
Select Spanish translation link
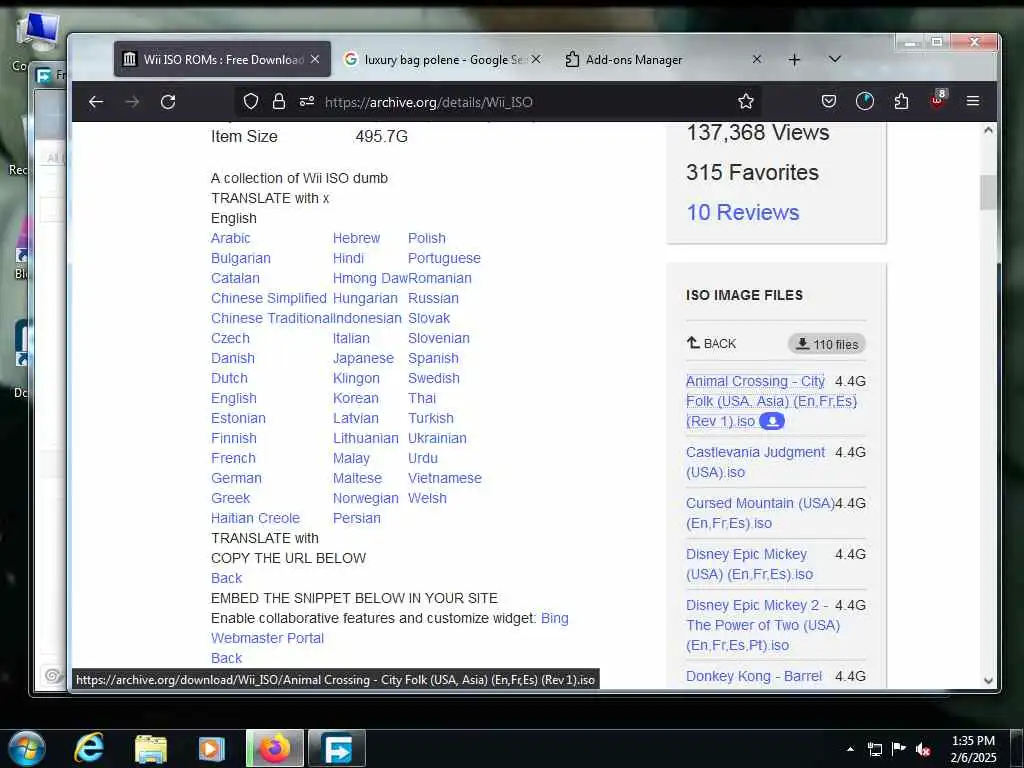[433, 359]
